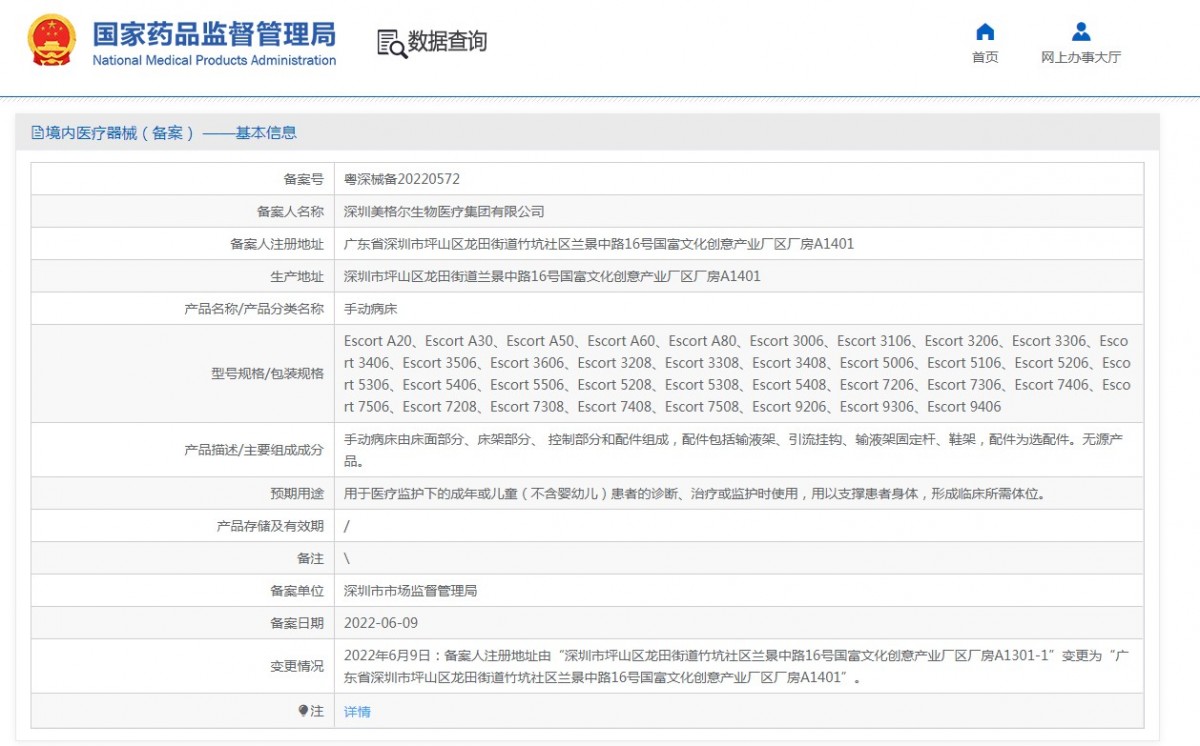Viewport: 1200px width, 746px height.
Task: Go to 首页 text link
Action: tap(985, 57)
